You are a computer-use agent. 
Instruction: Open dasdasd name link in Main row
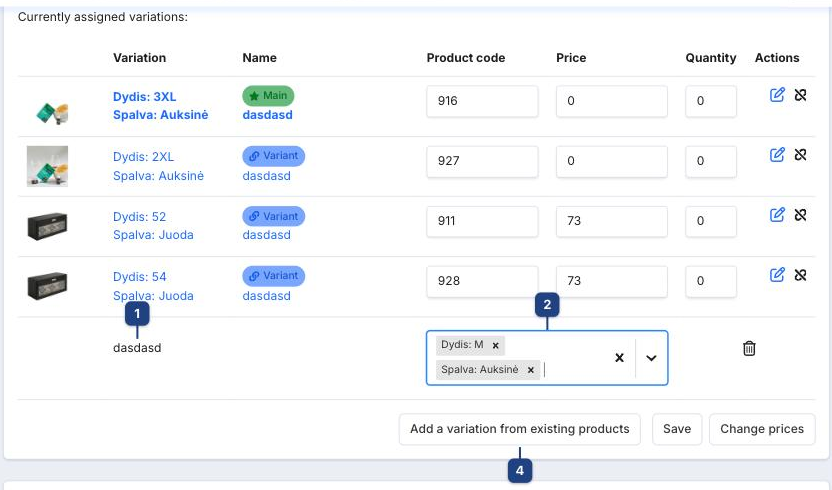point(267,115)
